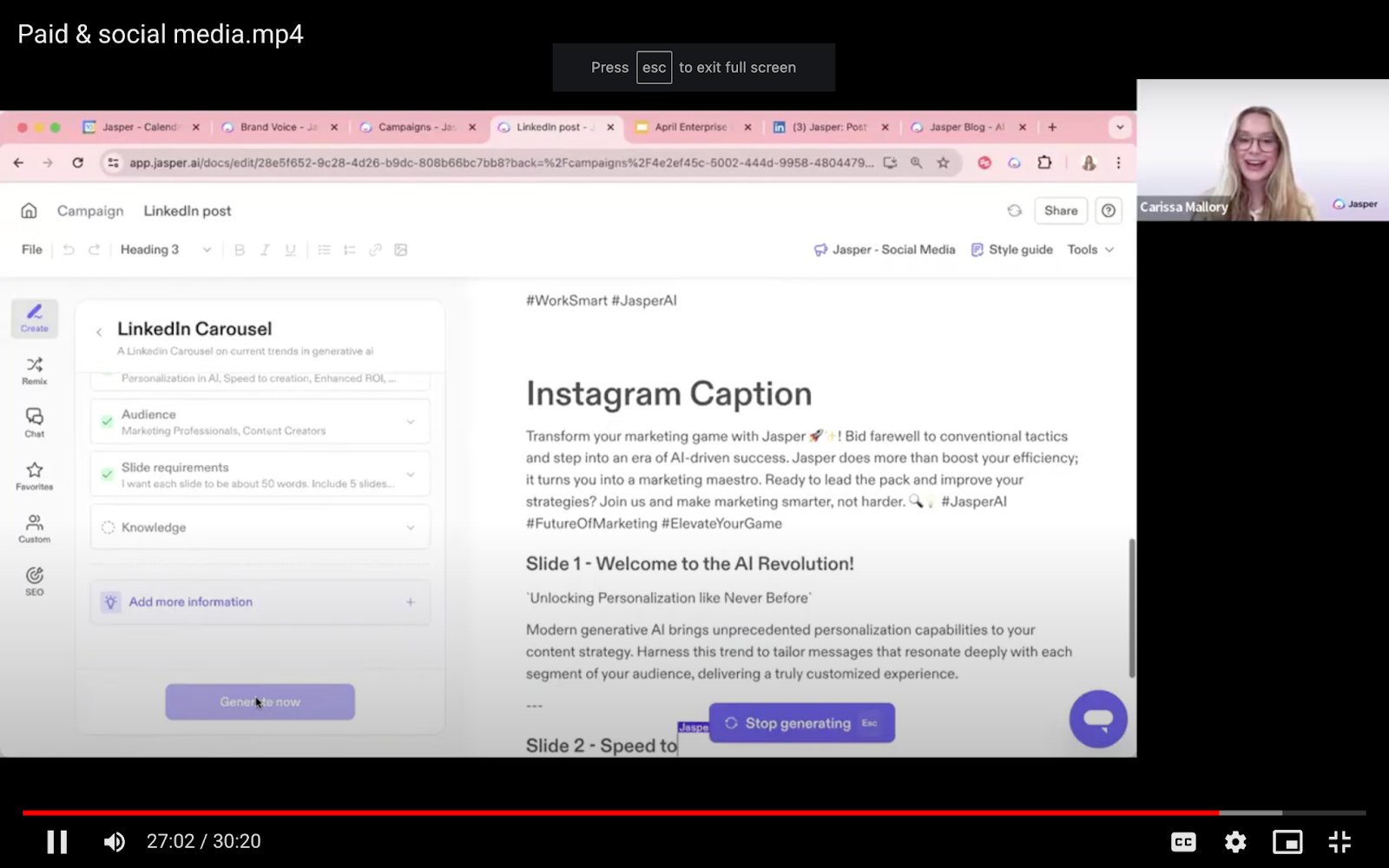
Task: Open the browser extensions puzzle icon
Action: coord(1044,162)
